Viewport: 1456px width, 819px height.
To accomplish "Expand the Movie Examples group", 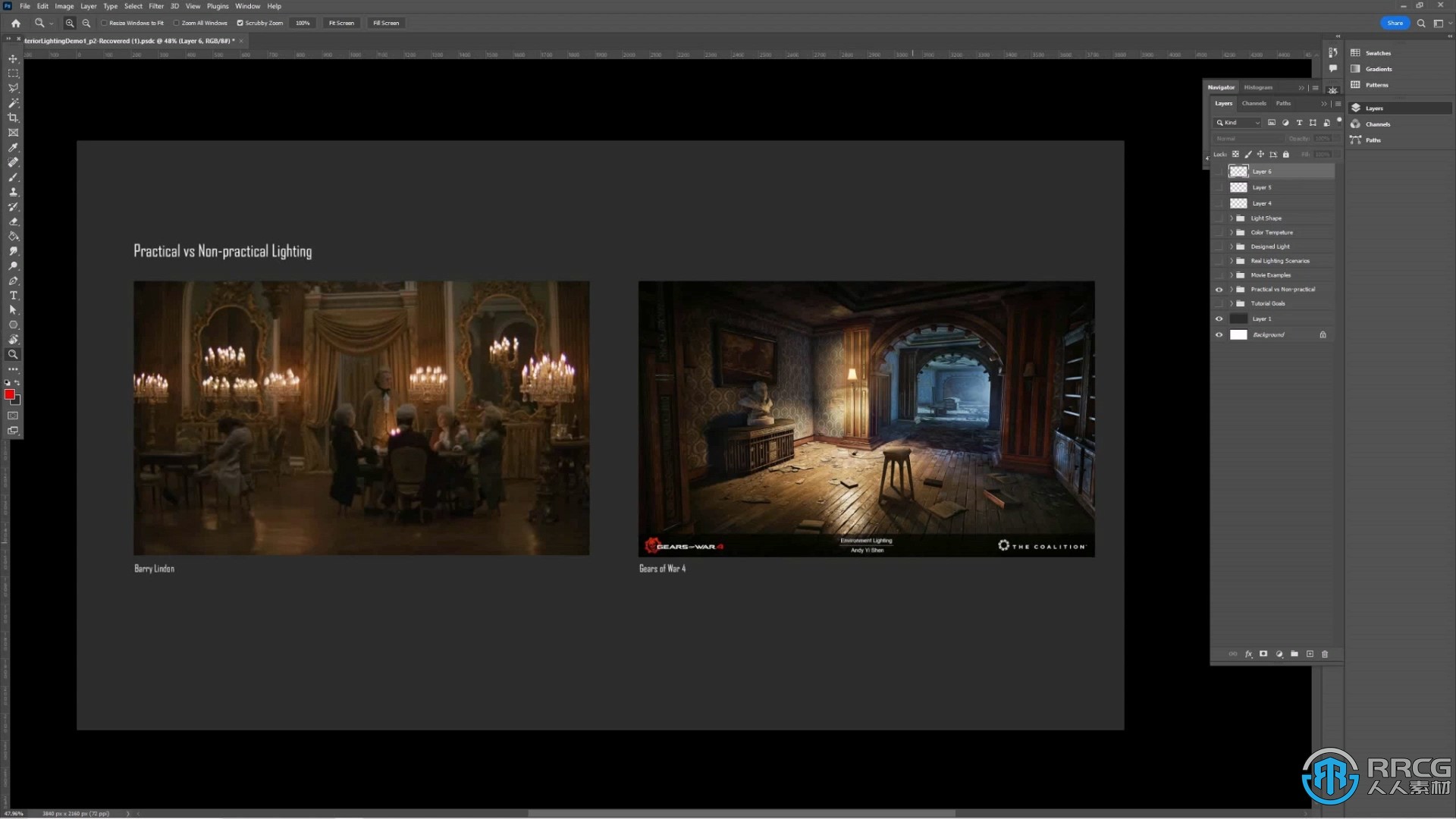I will [x=1231, y=275].
